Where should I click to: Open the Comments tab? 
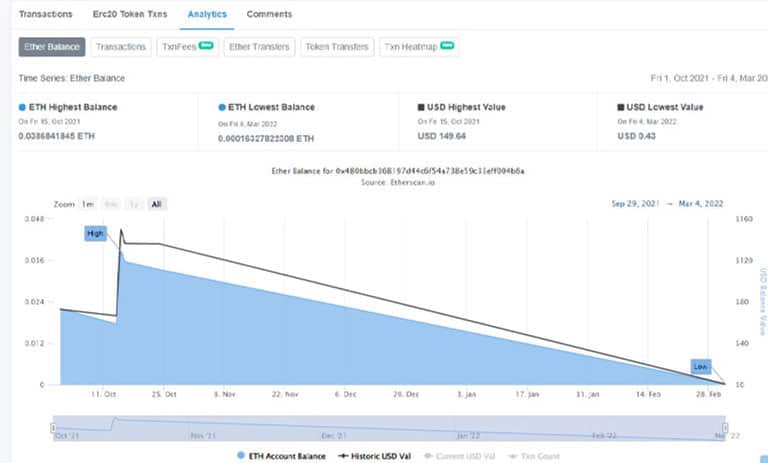tap(269, 14)
